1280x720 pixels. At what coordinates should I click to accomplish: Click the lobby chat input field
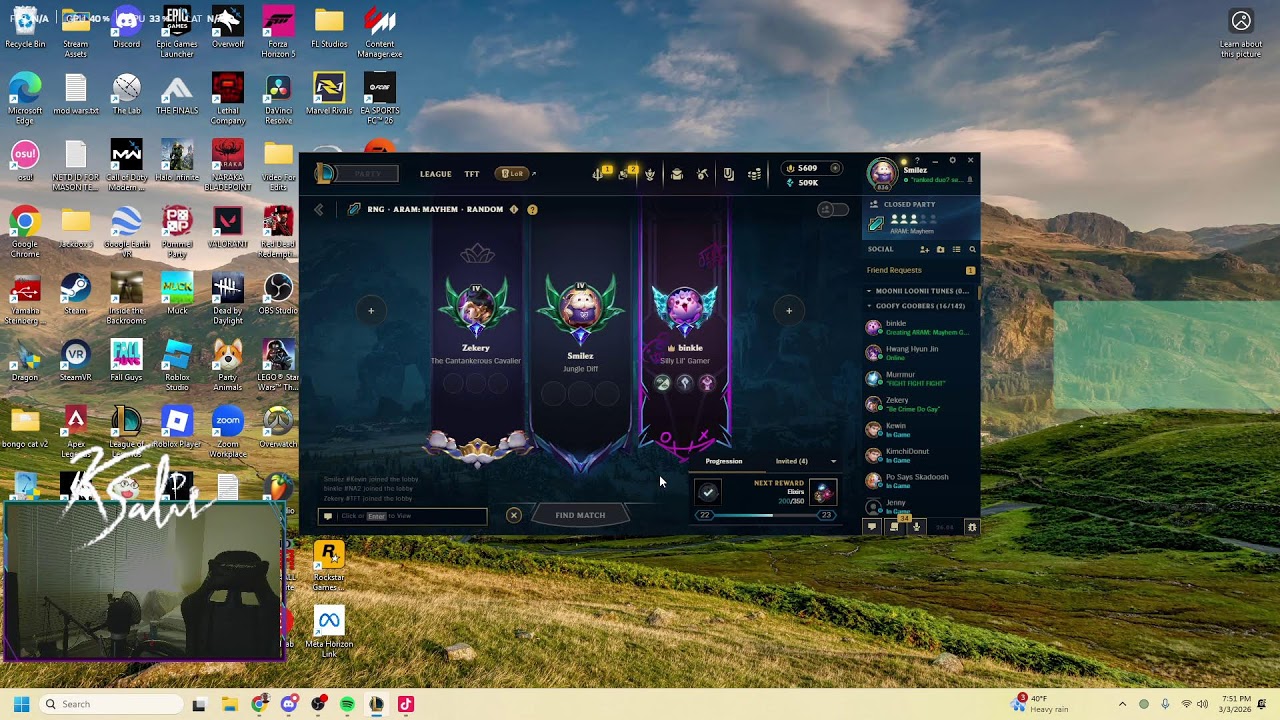(x=403, y=516)
